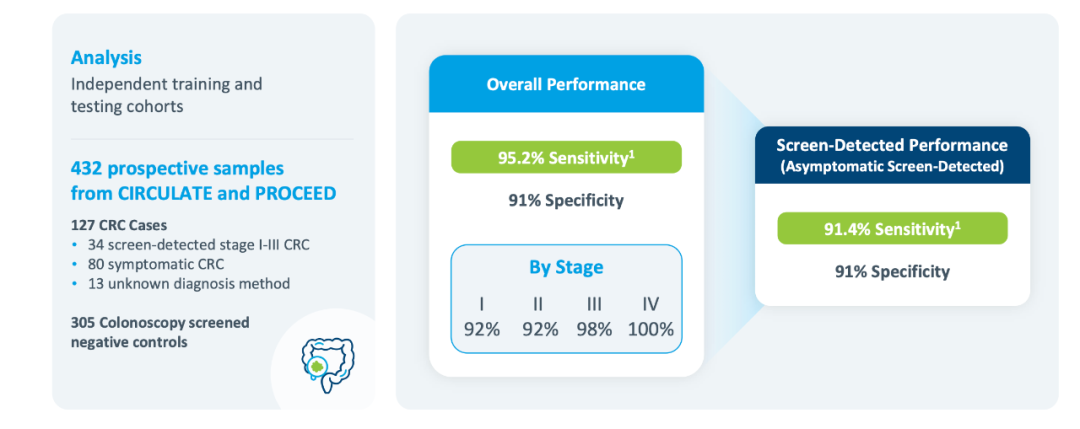Select the 305 Colonoscopy screened negative controls text
This screenshot has height=429, width=1080.
point(160,332)
